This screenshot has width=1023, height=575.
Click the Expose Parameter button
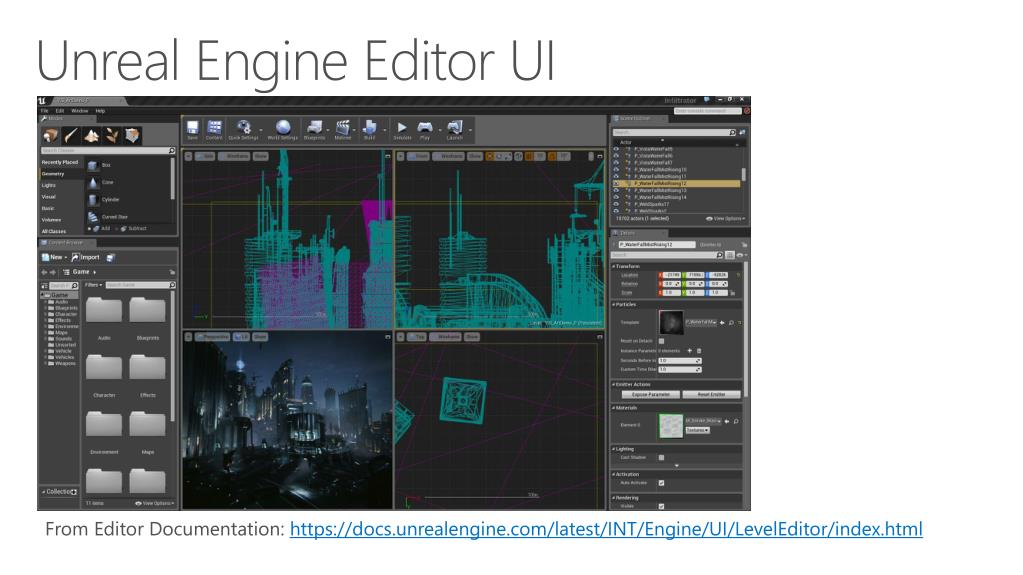tap(650, 394)
